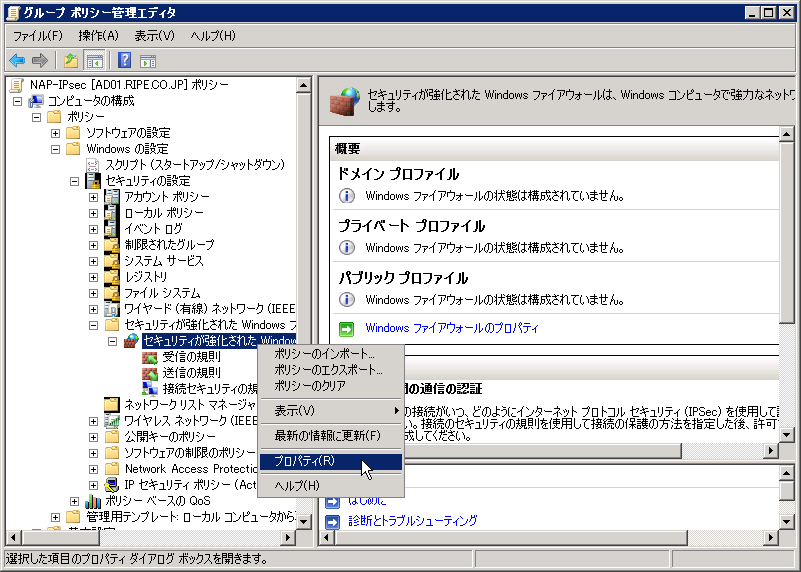801x572 pixels.
Task: Choose ポリシーのエクスポート... from context menu
Action: [331, 369]
